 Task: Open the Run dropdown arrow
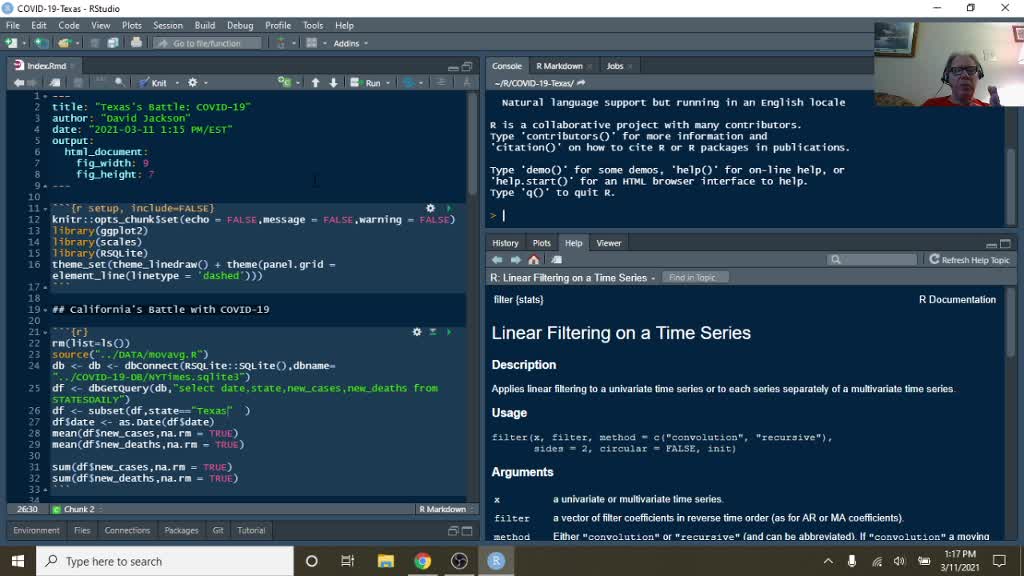(388, 83)
